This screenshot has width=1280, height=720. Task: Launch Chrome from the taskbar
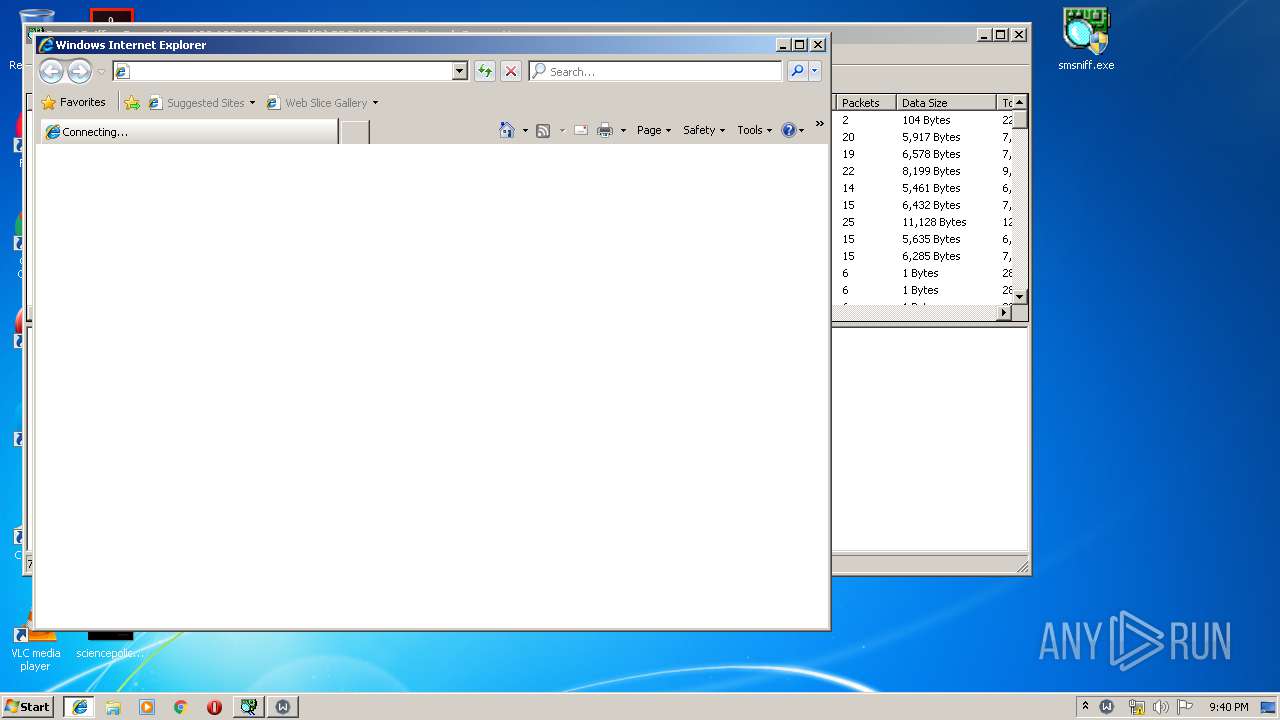tap(181, 707)
